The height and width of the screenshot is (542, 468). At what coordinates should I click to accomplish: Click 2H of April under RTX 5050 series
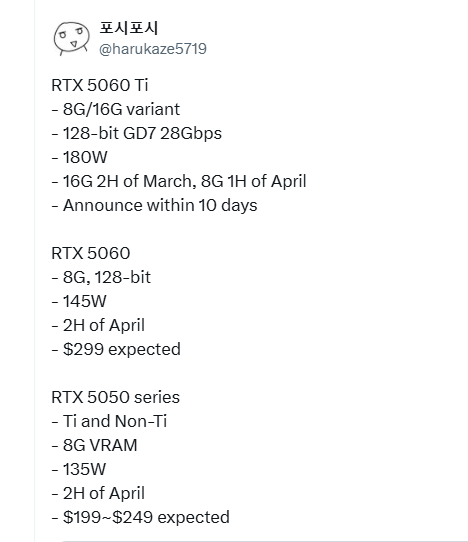point(98,494)
